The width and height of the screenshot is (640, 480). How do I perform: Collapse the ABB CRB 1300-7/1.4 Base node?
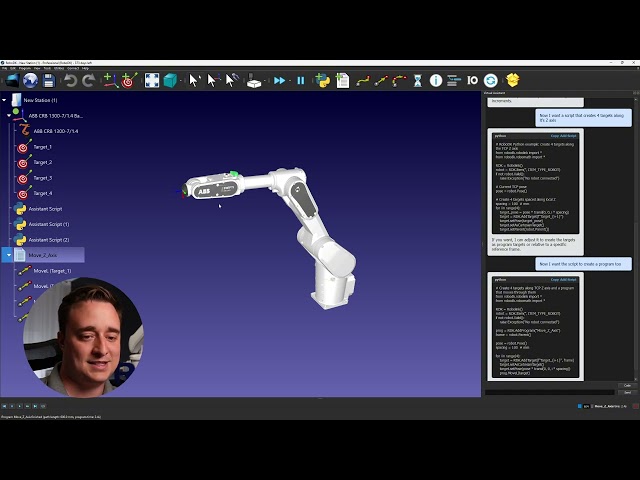coord(9,116)
